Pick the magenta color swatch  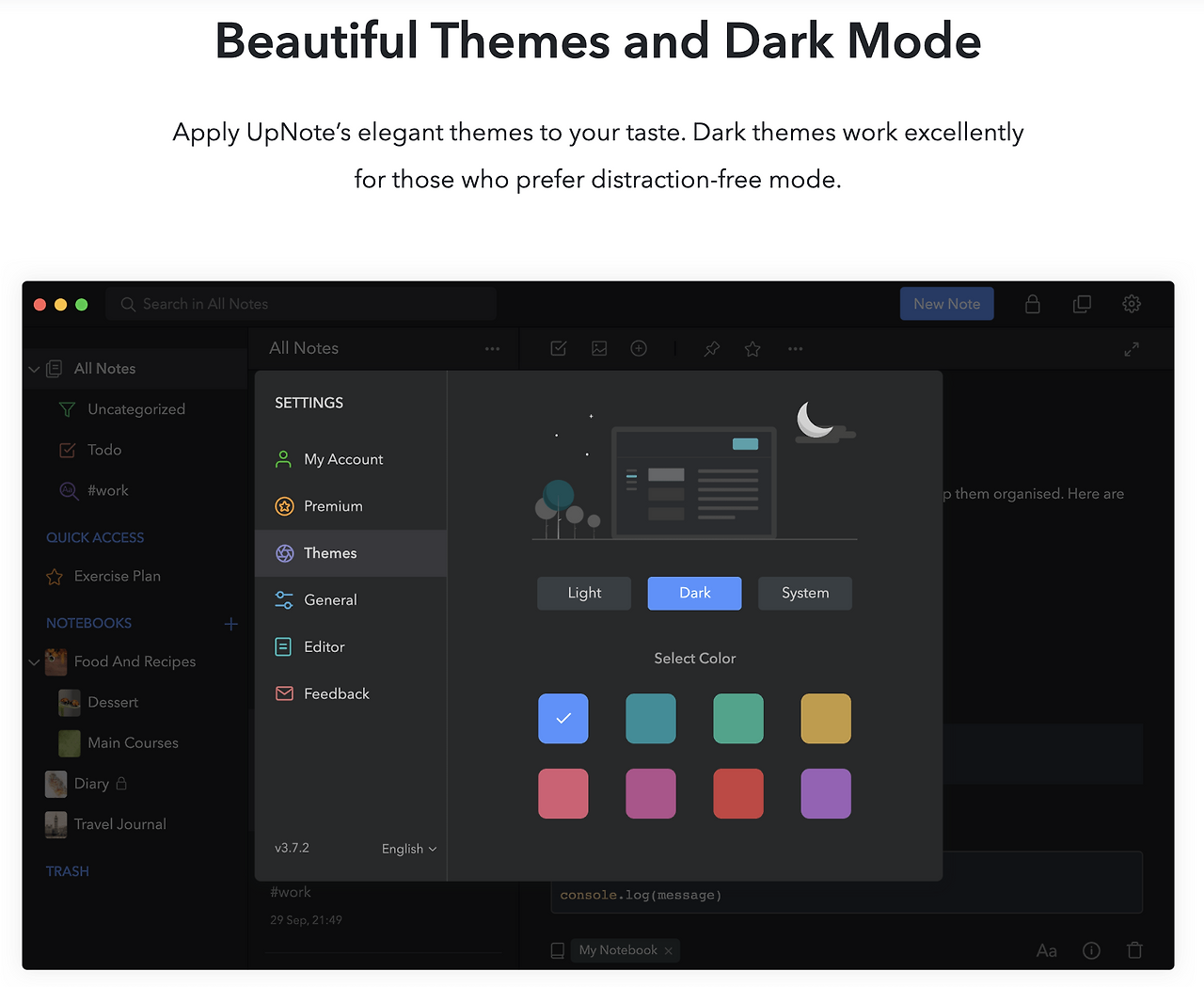pos(651,793)
